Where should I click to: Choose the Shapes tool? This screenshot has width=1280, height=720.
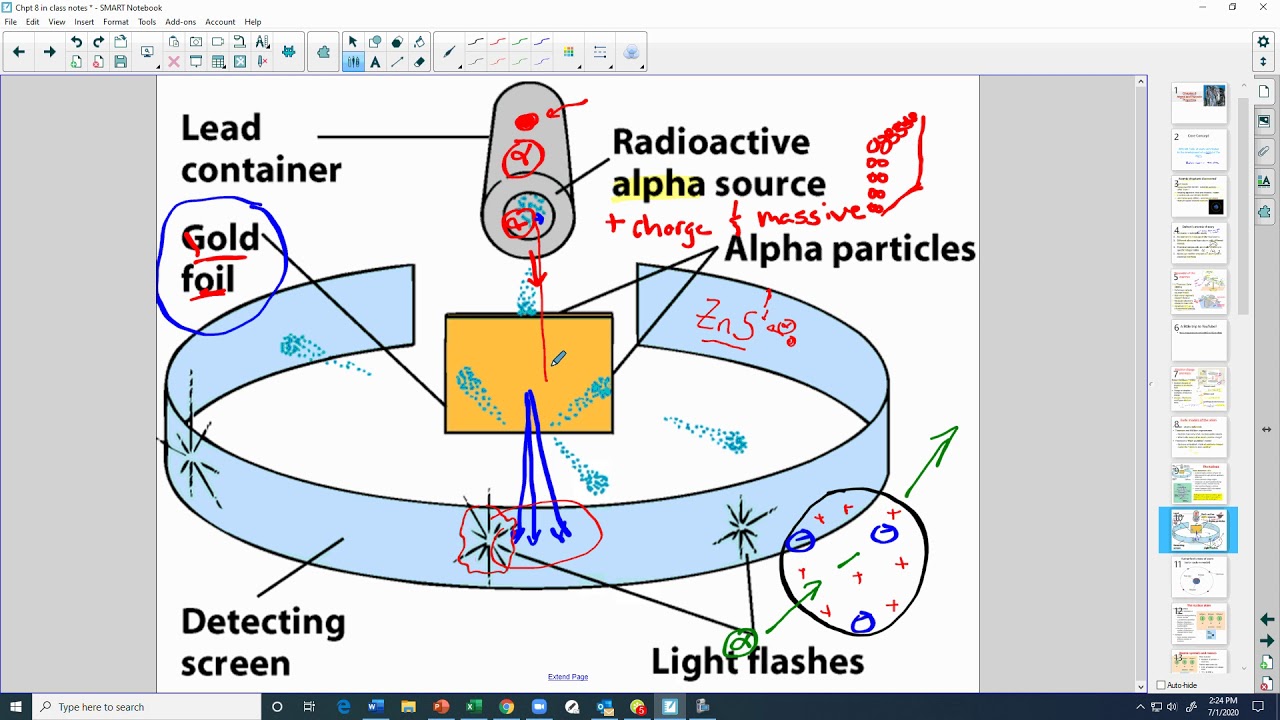click(375, 42)
